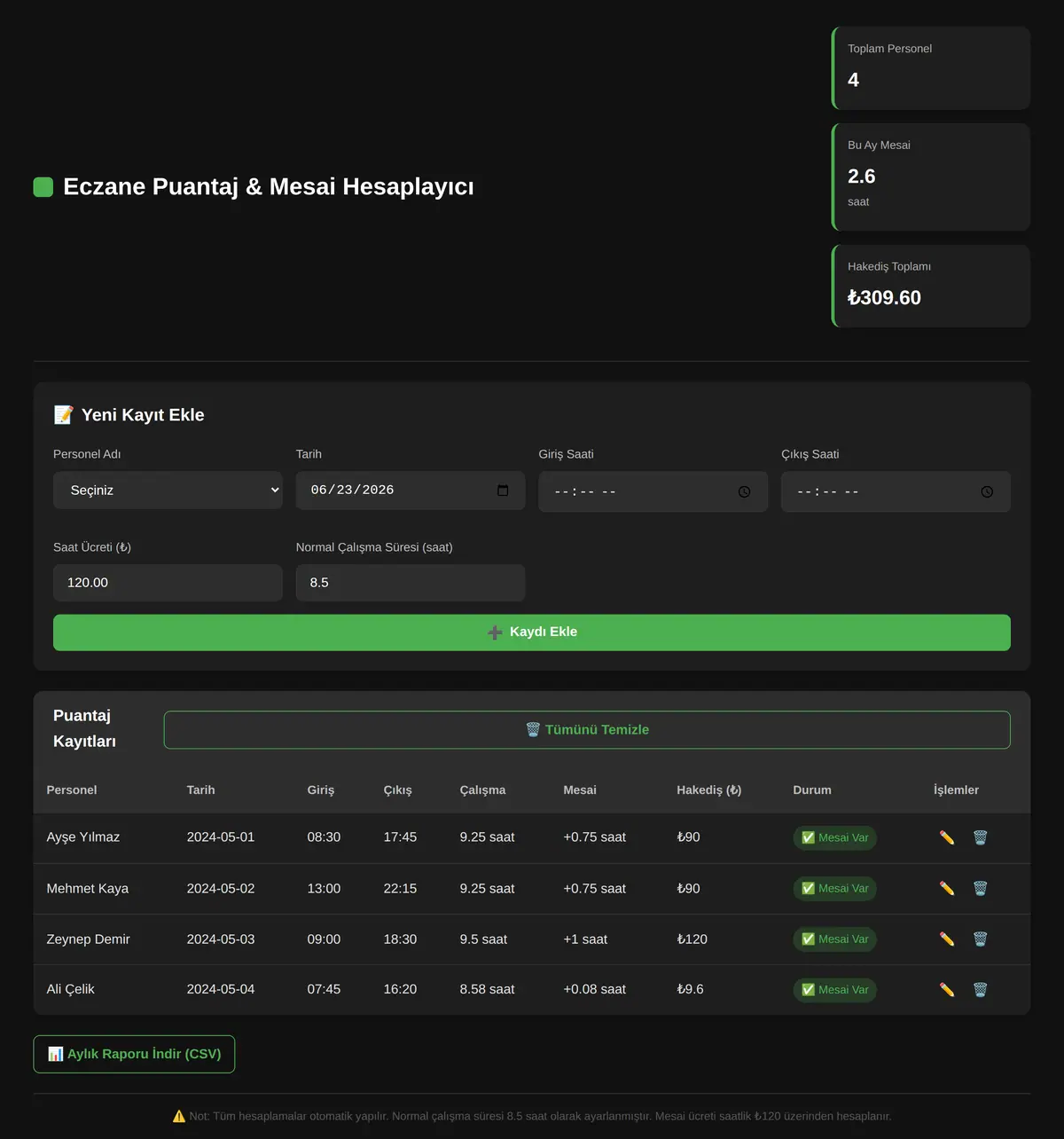Click Mesai Var badge for Ayşe Yılmaz
The height and width of the screenshot is (1139, 1064).
tap(834, 837)
